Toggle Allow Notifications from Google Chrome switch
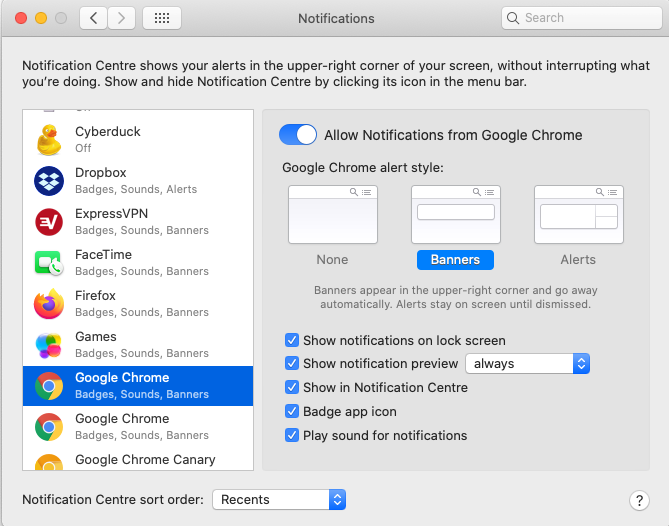This screenshot has height=526, width=669. click(x=298, y=135)
